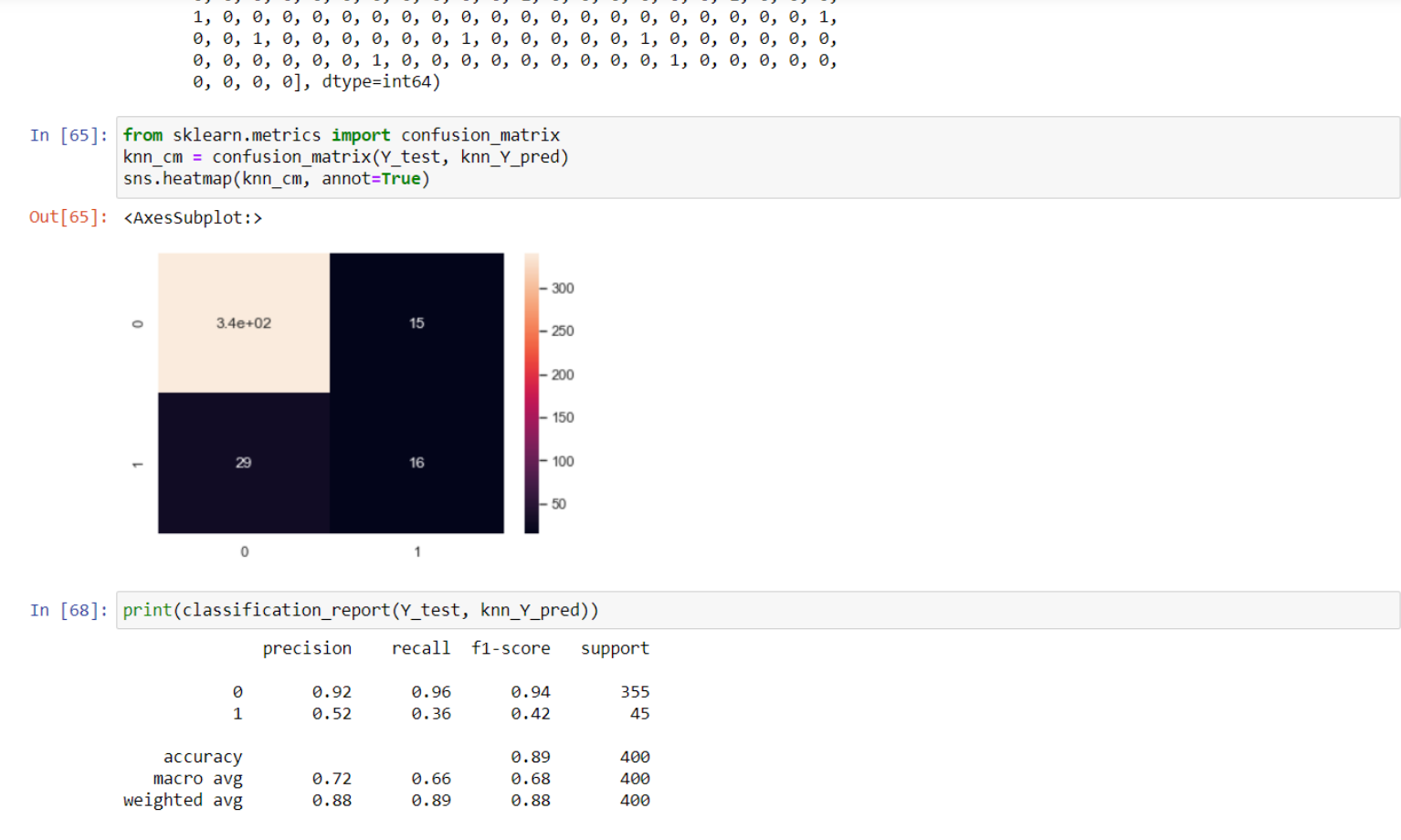Click the precision column header

coord(307,648)
